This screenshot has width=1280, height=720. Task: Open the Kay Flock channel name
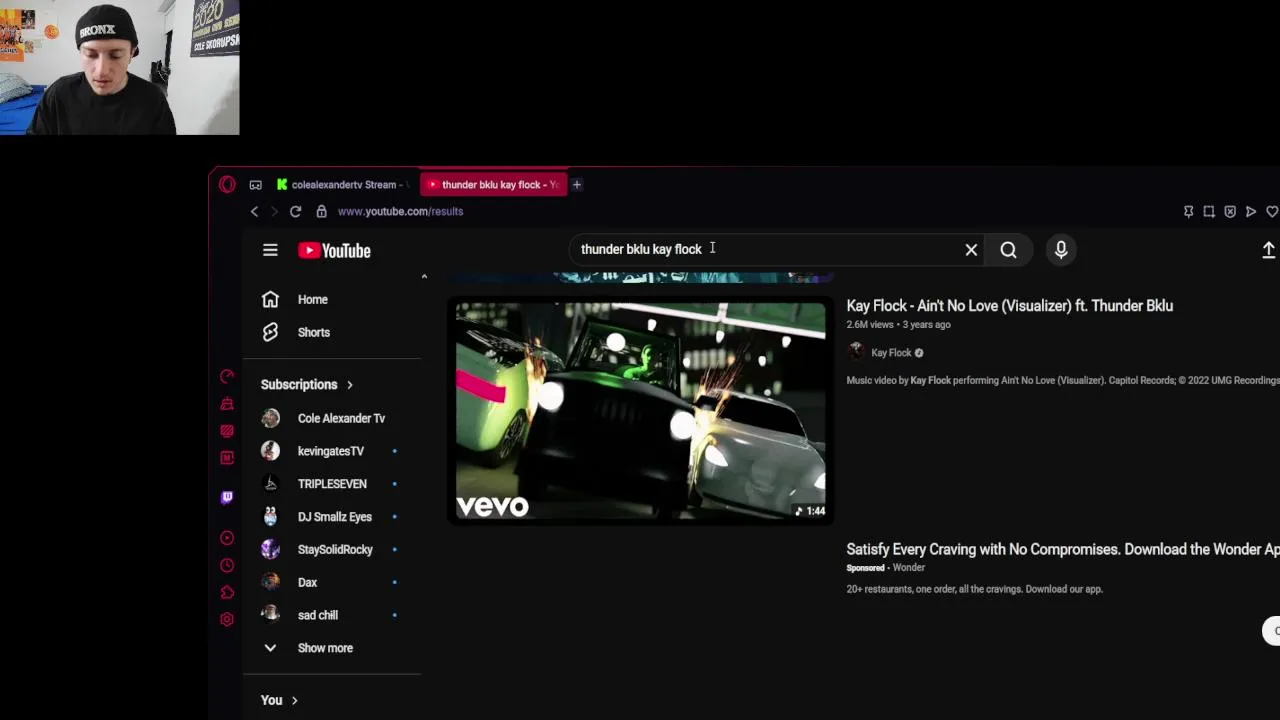(891, 352)
